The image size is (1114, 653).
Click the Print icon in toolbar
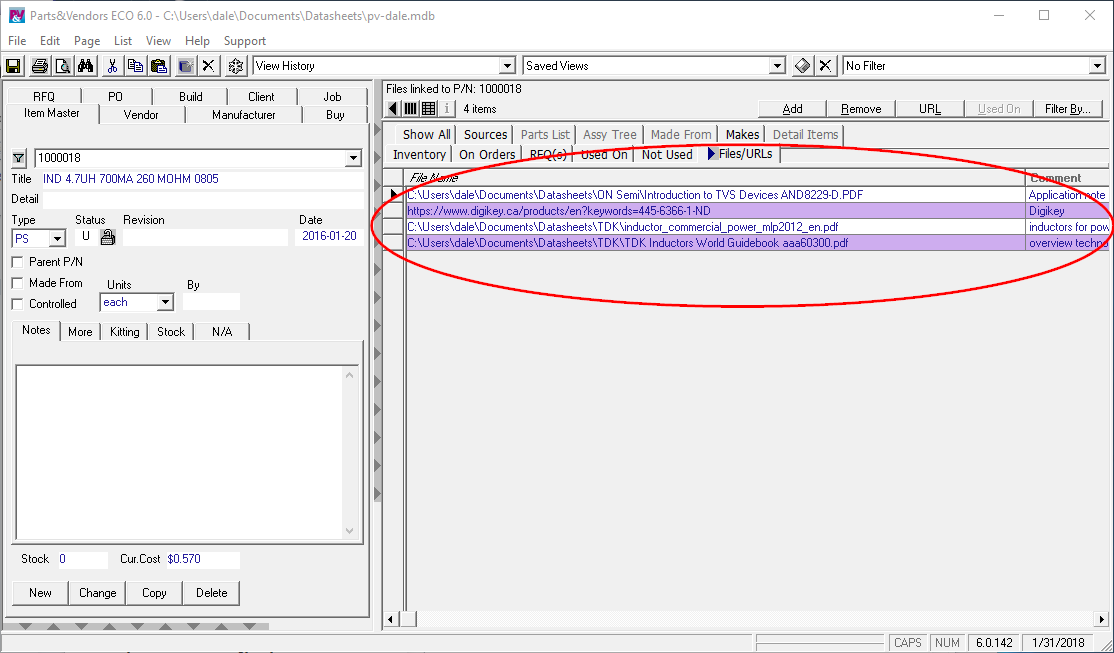(x=40, y=66)
